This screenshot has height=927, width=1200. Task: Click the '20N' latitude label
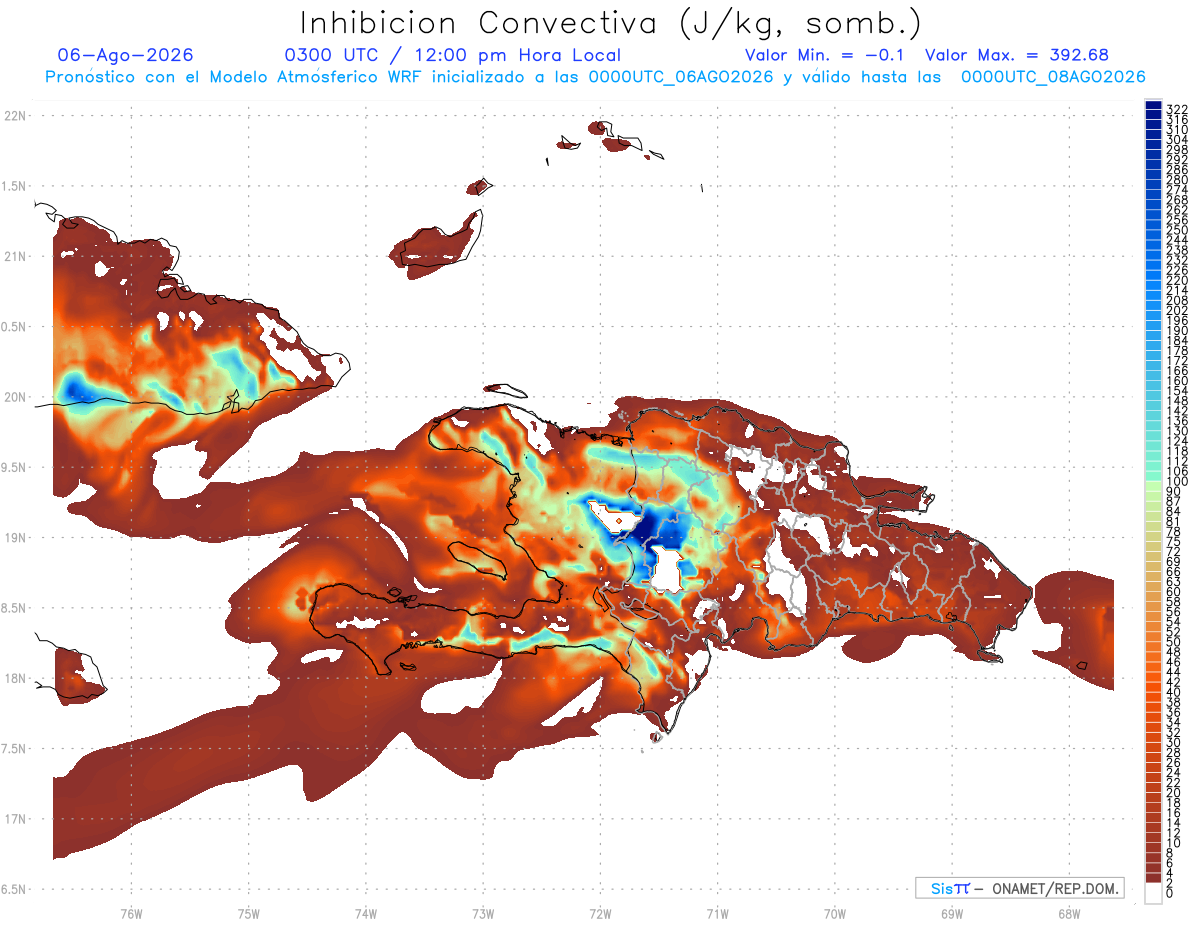point(15,397)
